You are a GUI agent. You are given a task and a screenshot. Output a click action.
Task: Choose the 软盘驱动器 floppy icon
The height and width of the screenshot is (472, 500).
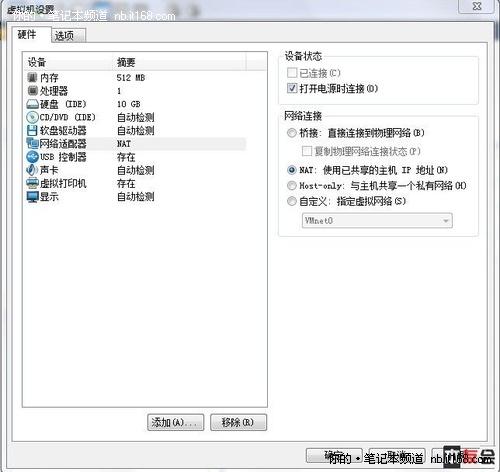pyautogui.click(x=32, y=130)
